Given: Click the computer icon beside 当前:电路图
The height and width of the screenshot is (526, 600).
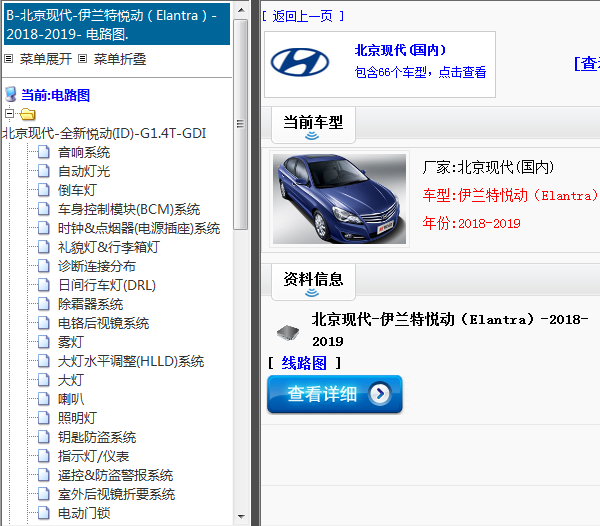Looking at the screenshot, I should click(11, 94).
